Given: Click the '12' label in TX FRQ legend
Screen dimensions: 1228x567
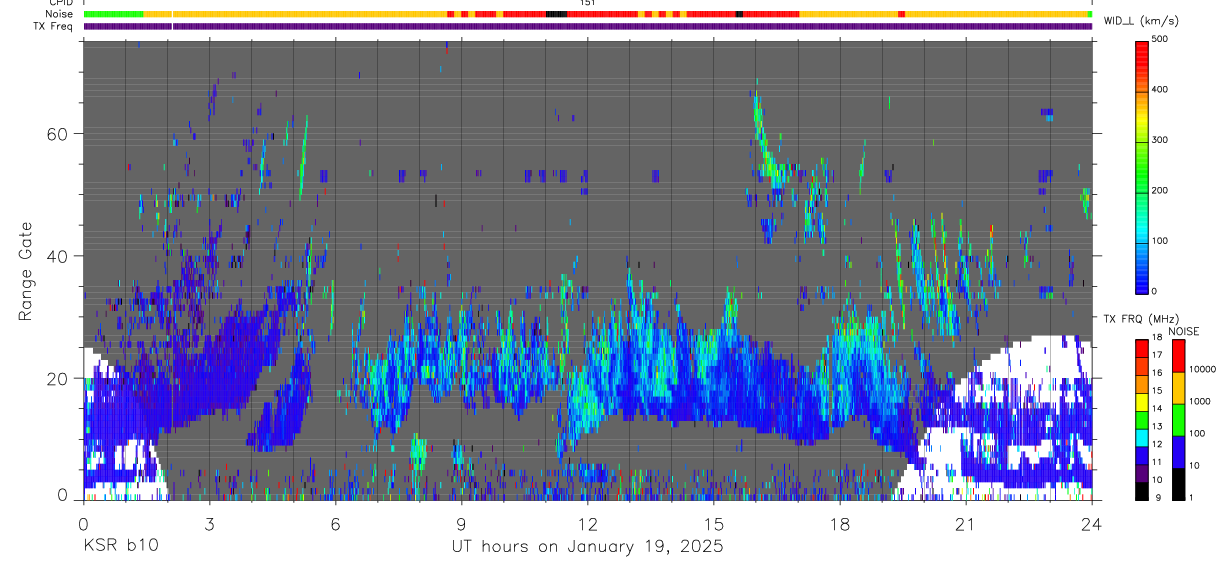Looking at the screenshot, I should [x=1156, y=444].
